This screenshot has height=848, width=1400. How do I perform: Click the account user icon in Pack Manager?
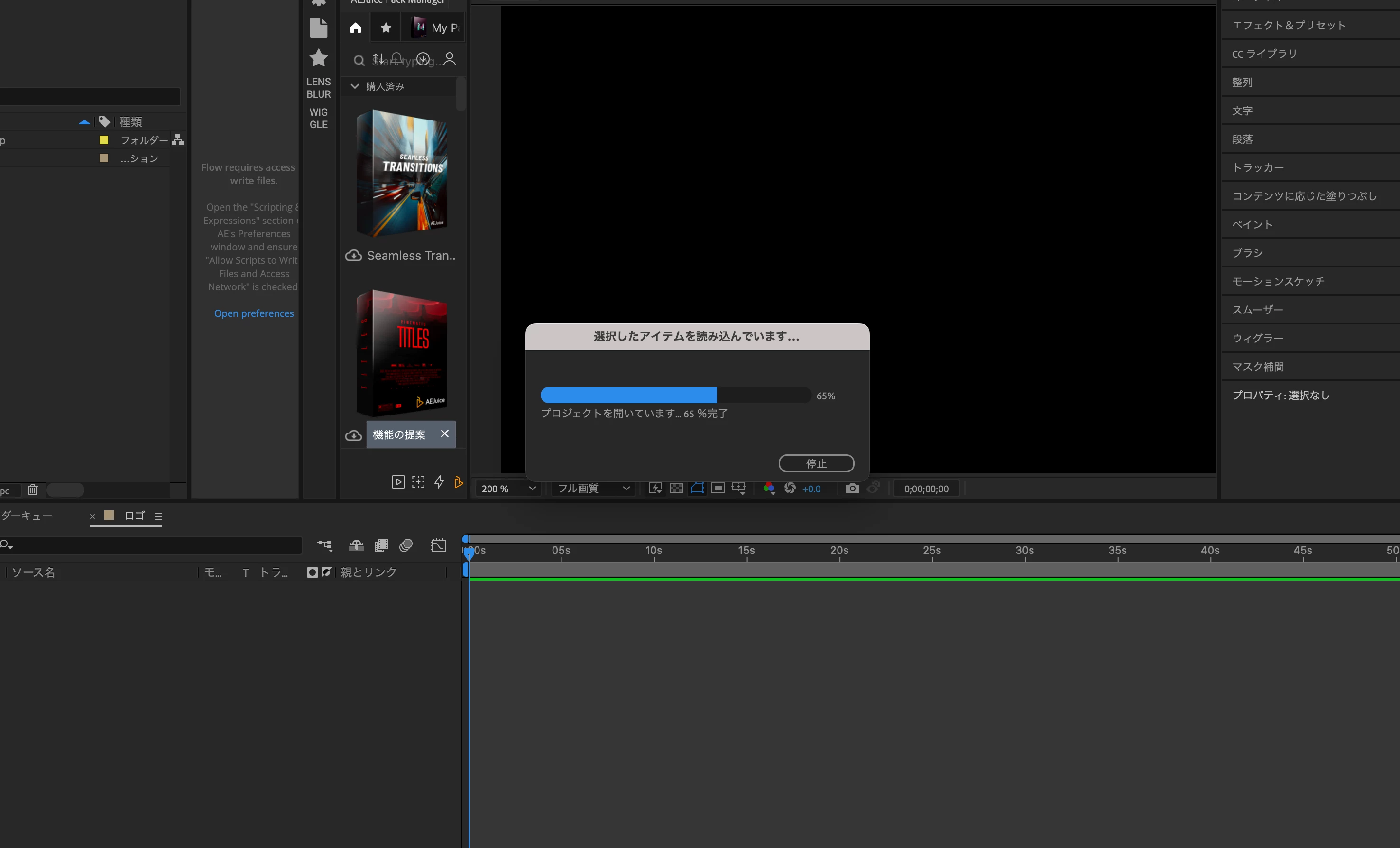point(450,59)
